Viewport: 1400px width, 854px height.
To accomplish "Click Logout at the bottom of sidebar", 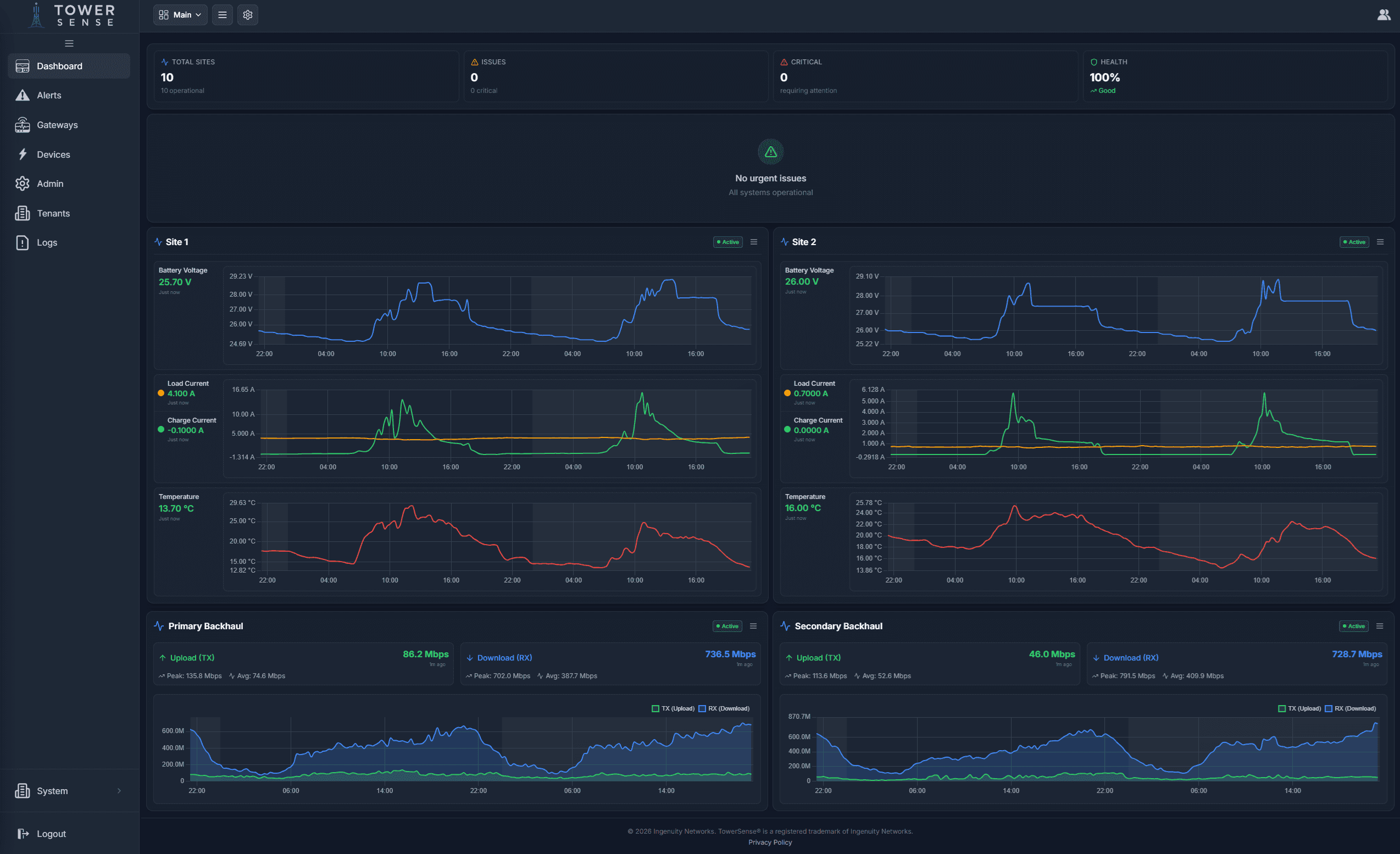I will tap(51, 834).
